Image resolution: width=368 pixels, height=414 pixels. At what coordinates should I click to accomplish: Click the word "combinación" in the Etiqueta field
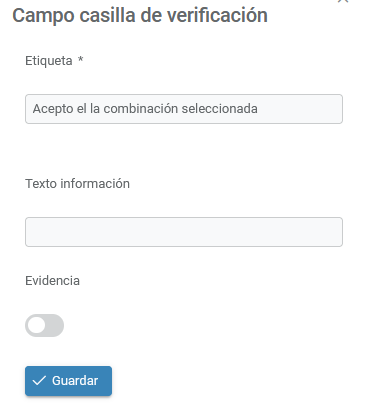tap(141, 109)
